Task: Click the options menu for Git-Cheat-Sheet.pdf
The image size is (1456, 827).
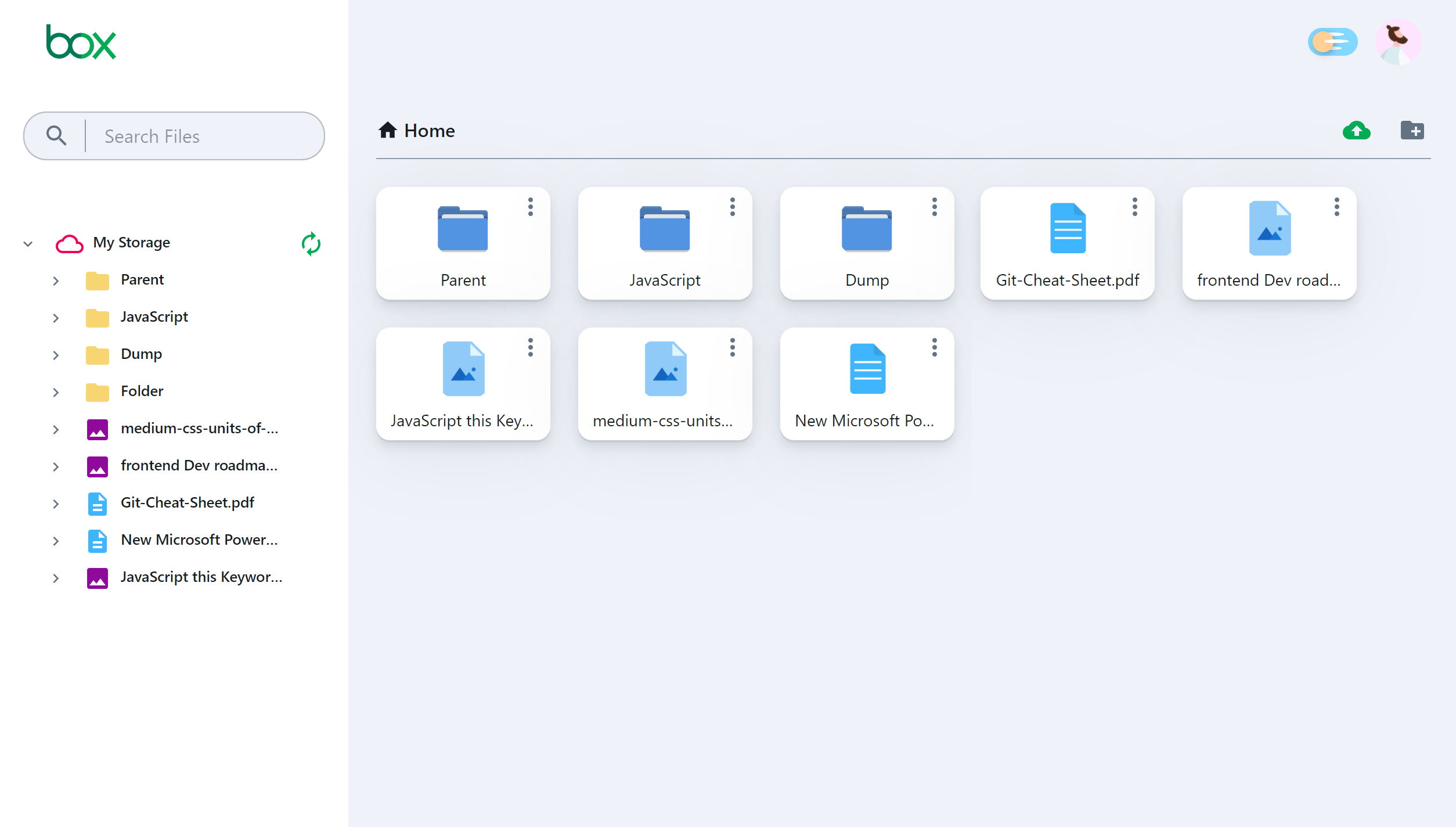Action: [x=1133, y=207]
